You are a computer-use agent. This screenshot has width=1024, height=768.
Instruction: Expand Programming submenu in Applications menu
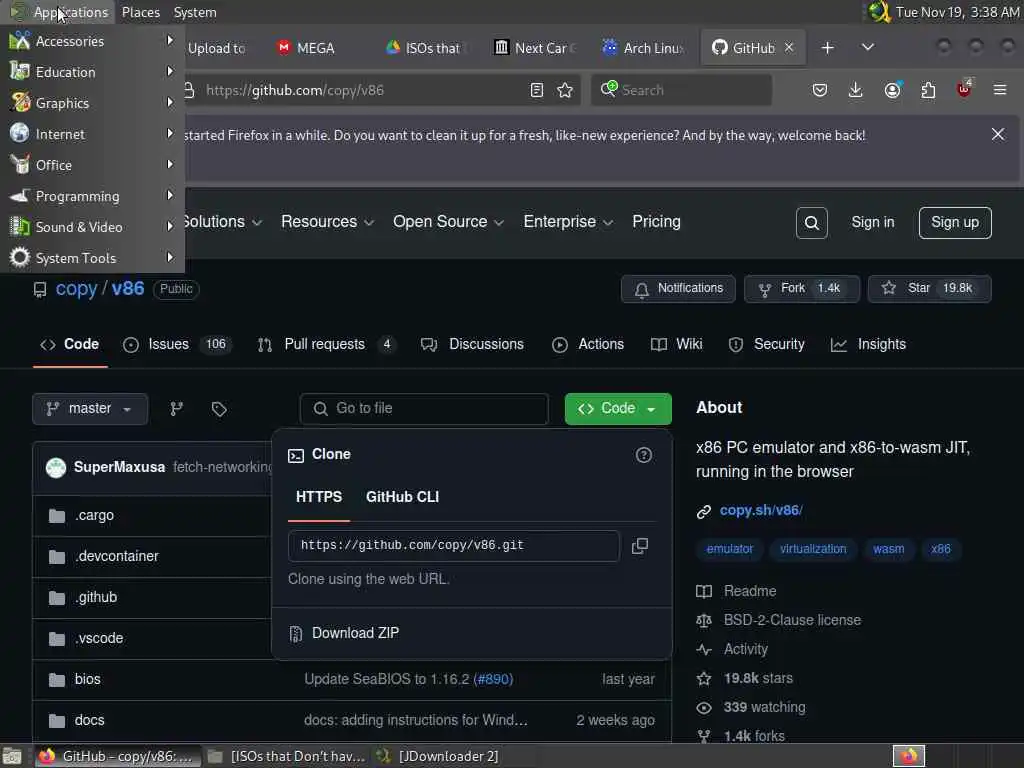[x=92, y=196]
